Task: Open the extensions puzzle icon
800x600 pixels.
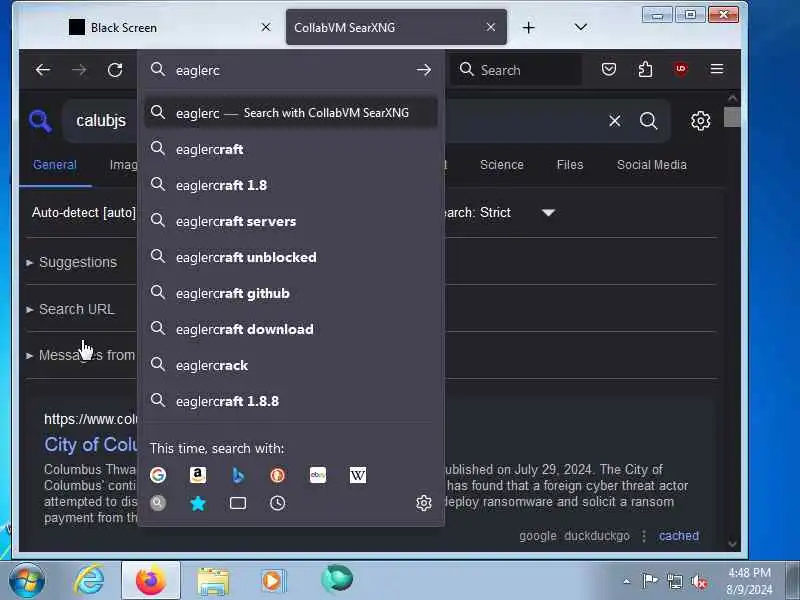Action: pos(645,69)
